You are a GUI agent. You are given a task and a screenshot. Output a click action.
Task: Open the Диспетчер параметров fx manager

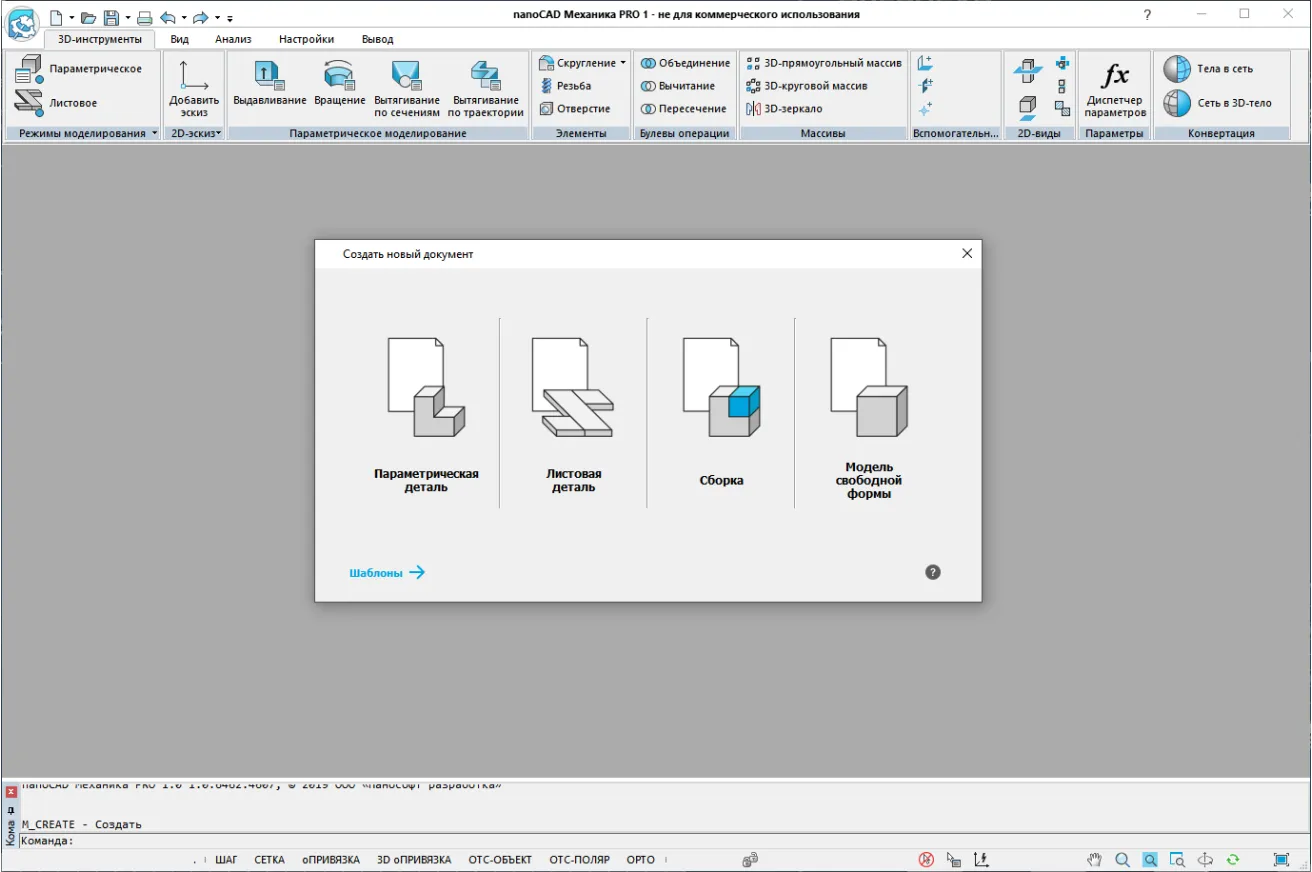(1115, 75)
